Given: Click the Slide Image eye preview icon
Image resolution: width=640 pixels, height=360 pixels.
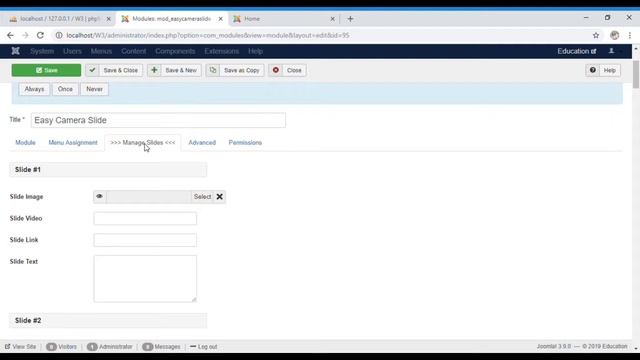Looking at the screenshot, I should pyautogui.click(x=99, y=197).
